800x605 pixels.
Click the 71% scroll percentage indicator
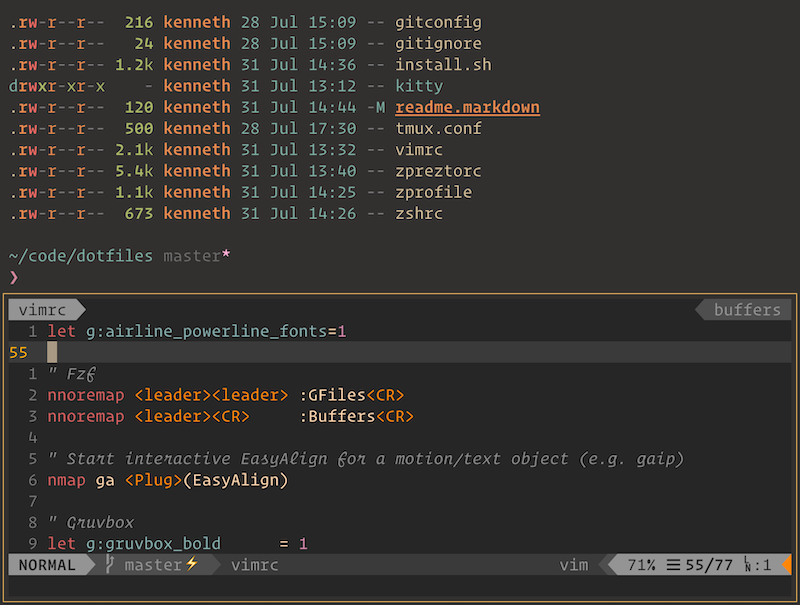tap(641, 565)
